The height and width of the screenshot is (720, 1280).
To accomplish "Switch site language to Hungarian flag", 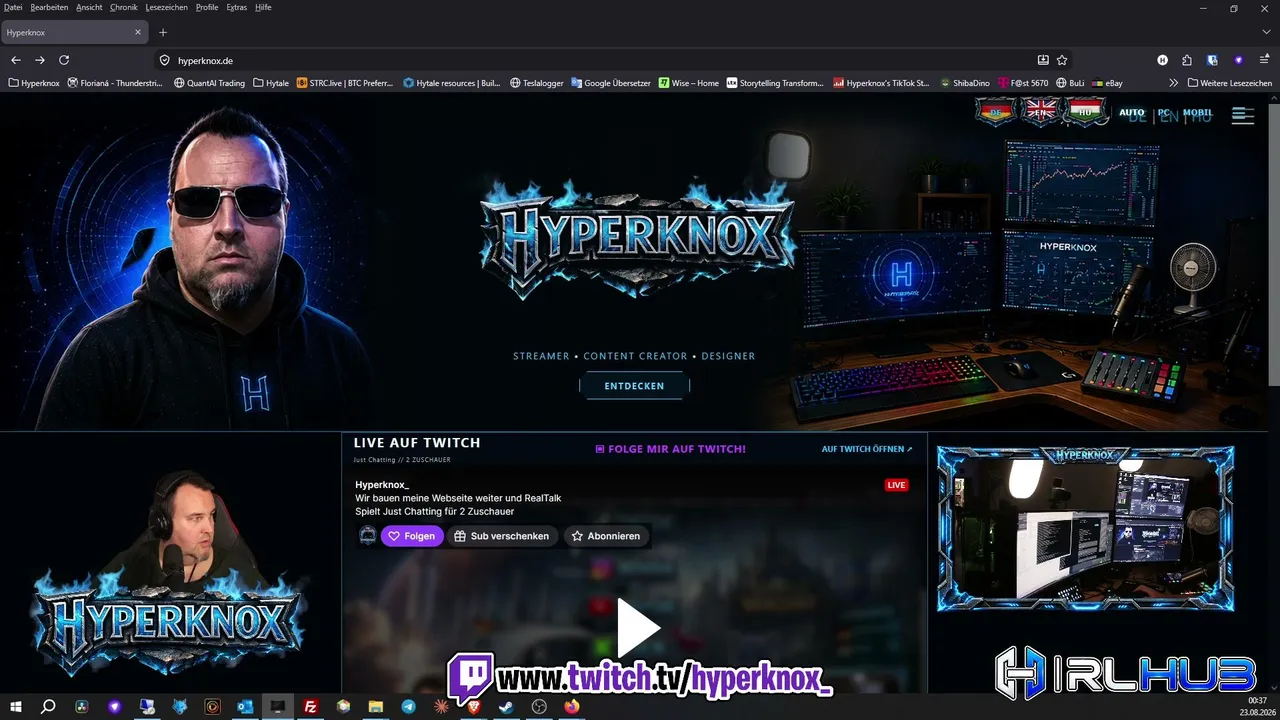I will pos(1086,111).
